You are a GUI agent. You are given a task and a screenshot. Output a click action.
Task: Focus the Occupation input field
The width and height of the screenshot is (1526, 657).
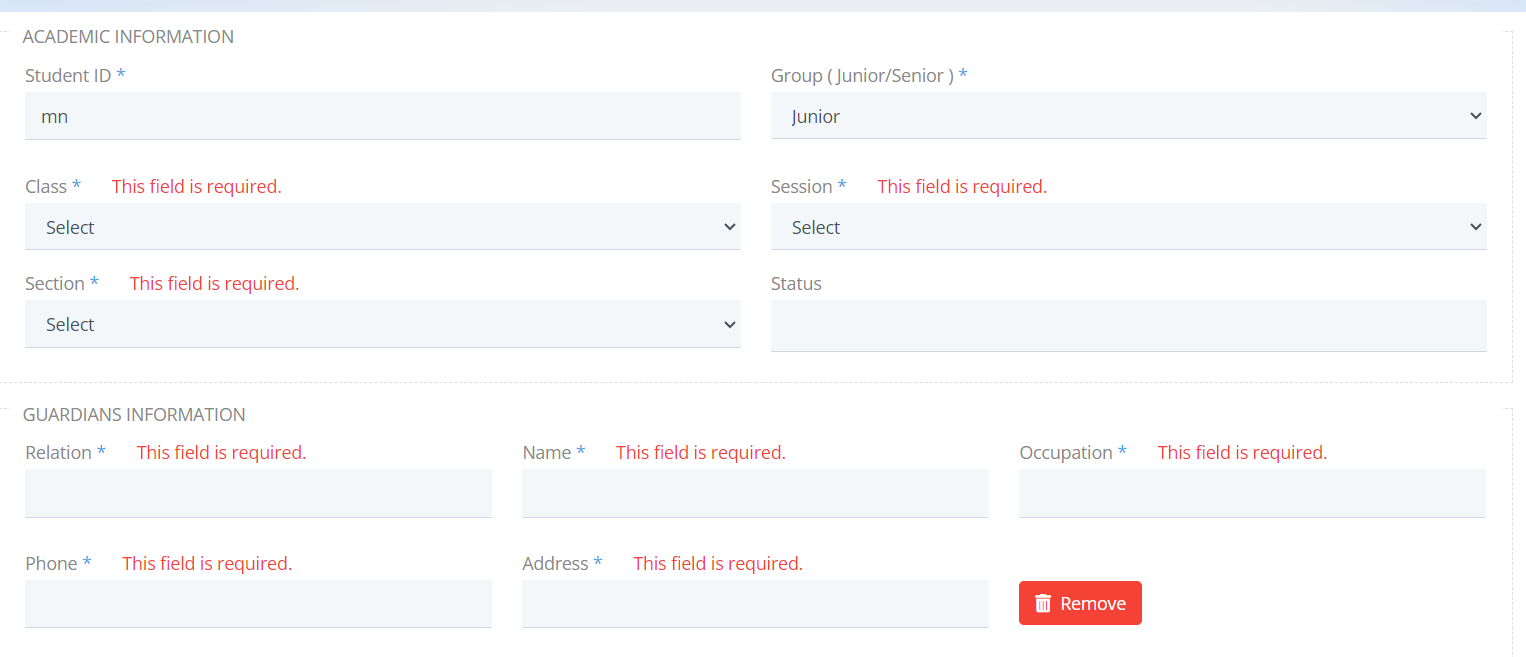click(x=1252, y=493)
